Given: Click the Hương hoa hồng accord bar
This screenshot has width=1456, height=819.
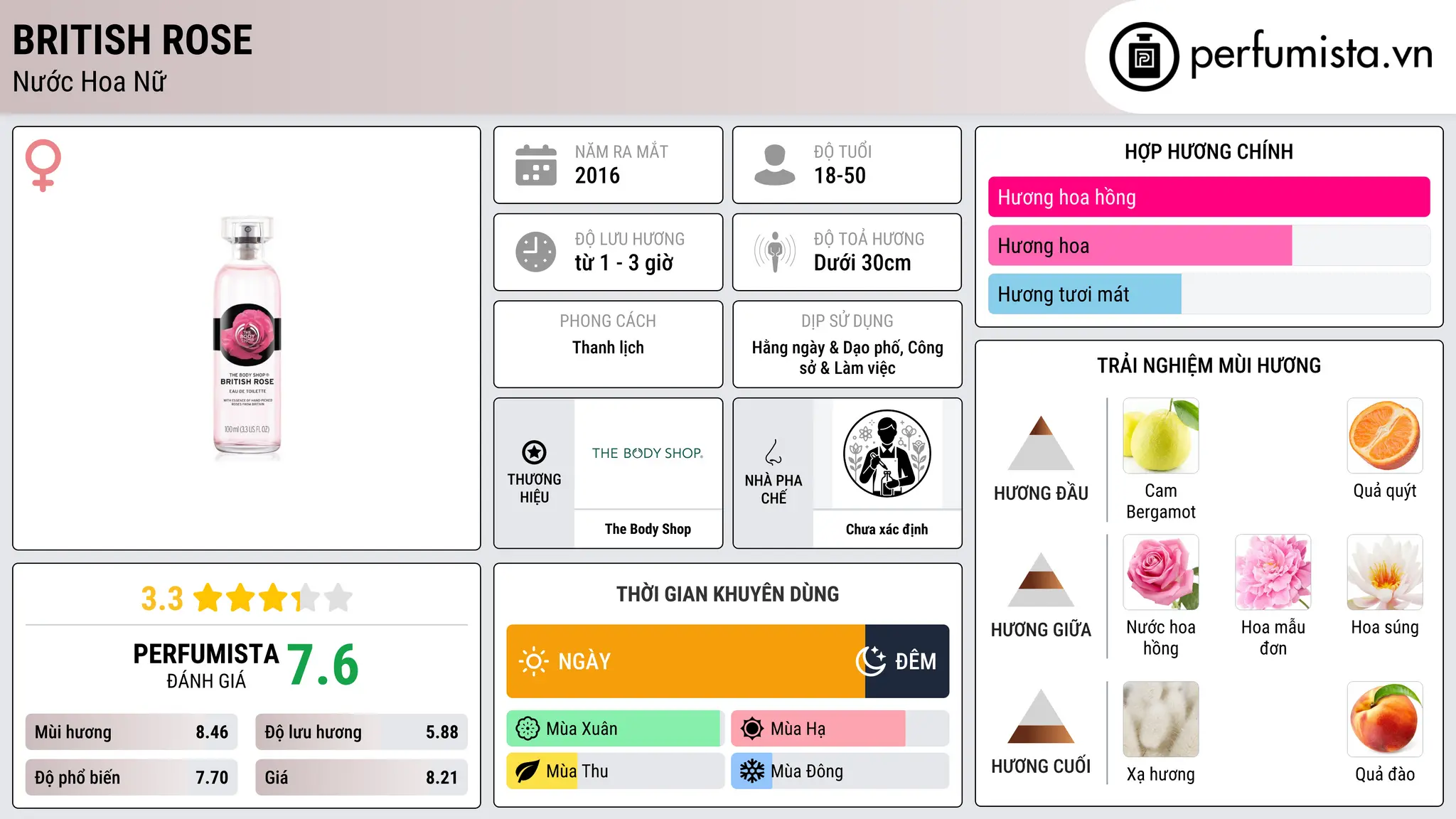Looking at the screenshot, I should click(x=1209, y=197).
